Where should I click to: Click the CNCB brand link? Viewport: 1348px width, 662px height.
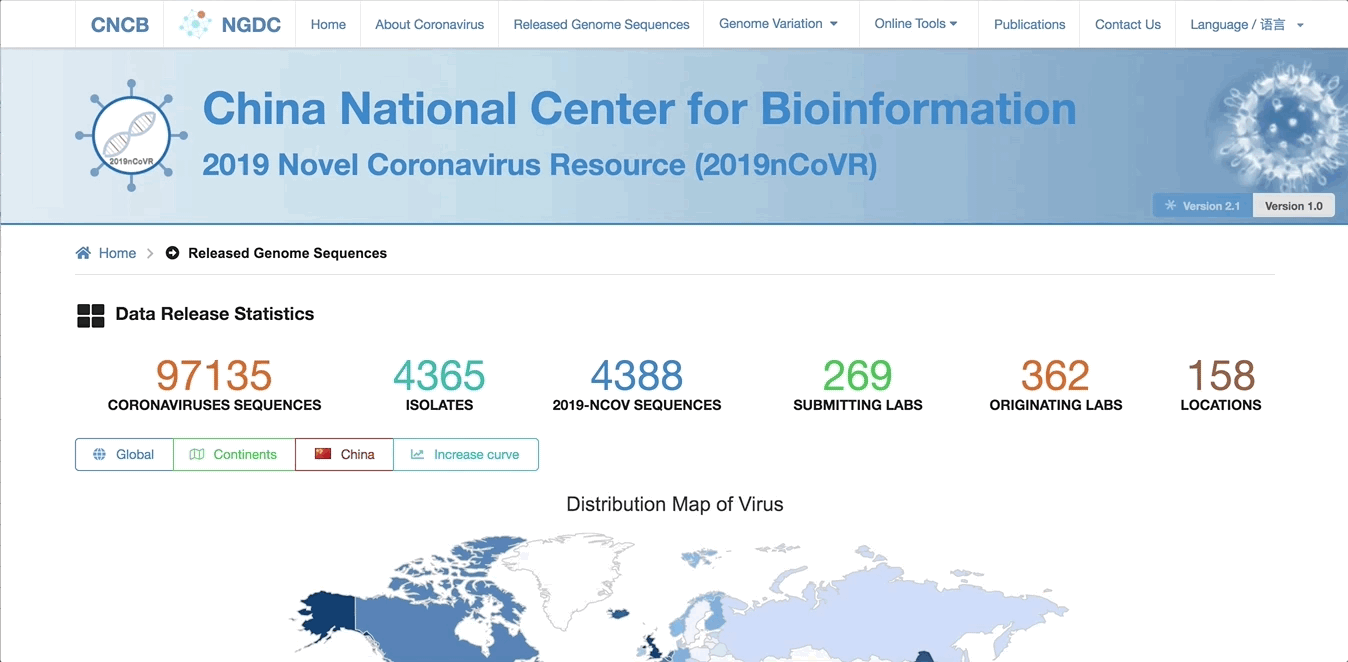120,24
